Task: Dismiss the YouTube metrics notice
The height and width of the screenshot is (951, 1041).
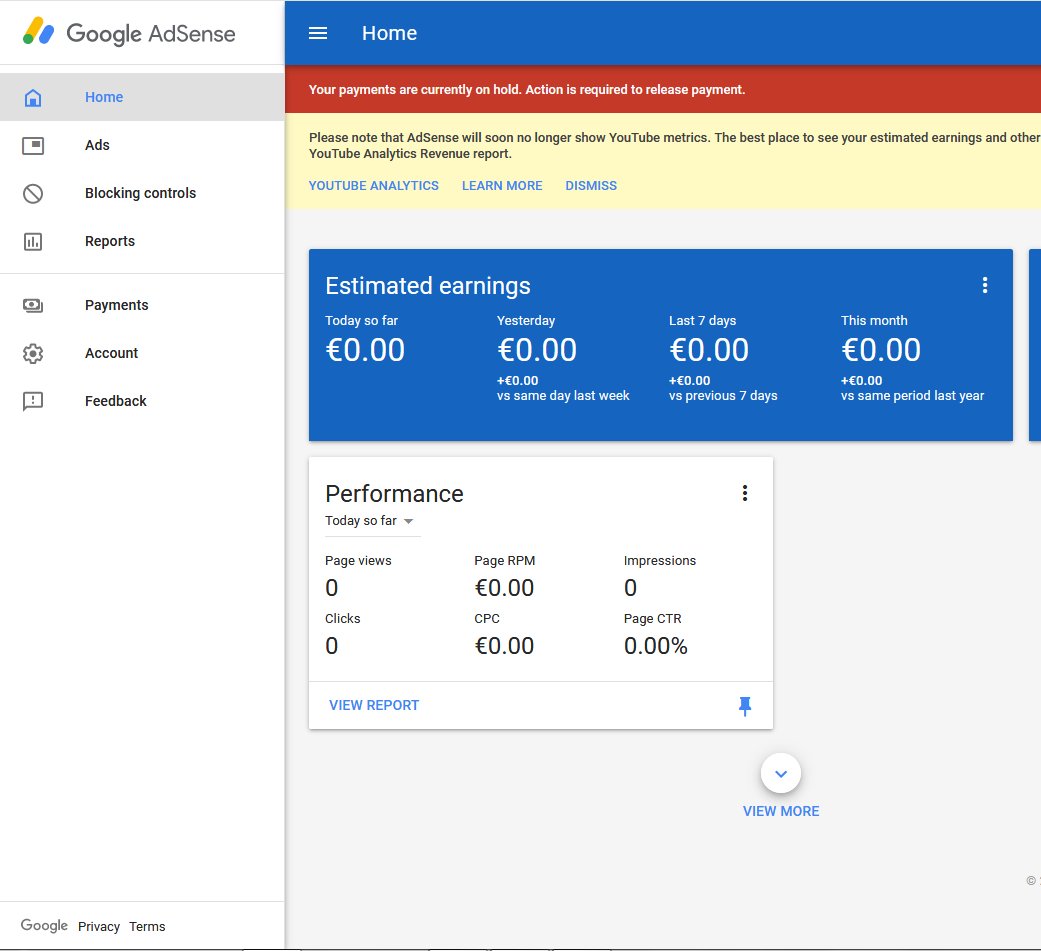Action: click(591, 185)
